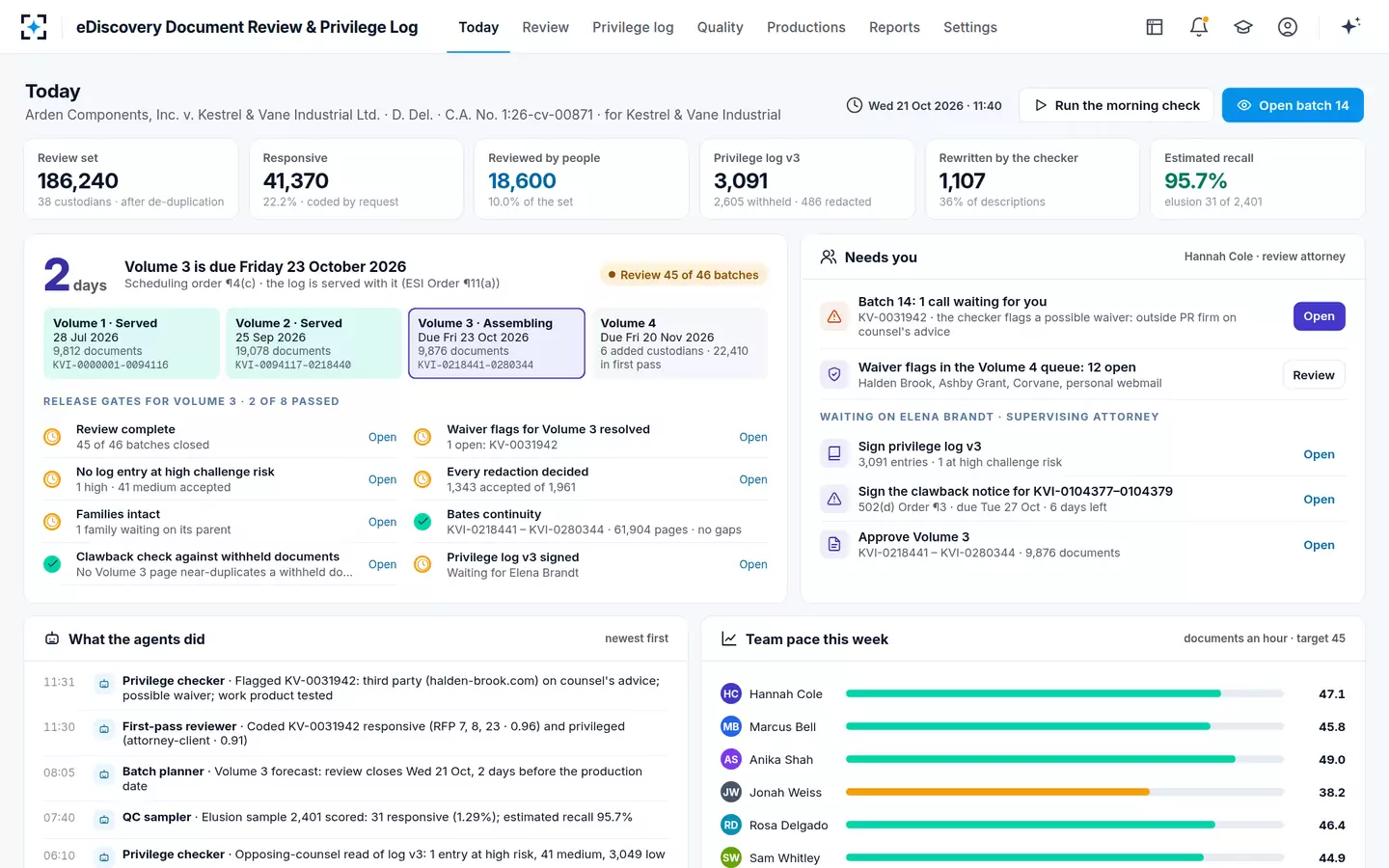The height and width of the screenshot is (868, 1389).
Task: Open the clawback notice signing item
Action: (1319, 500)
